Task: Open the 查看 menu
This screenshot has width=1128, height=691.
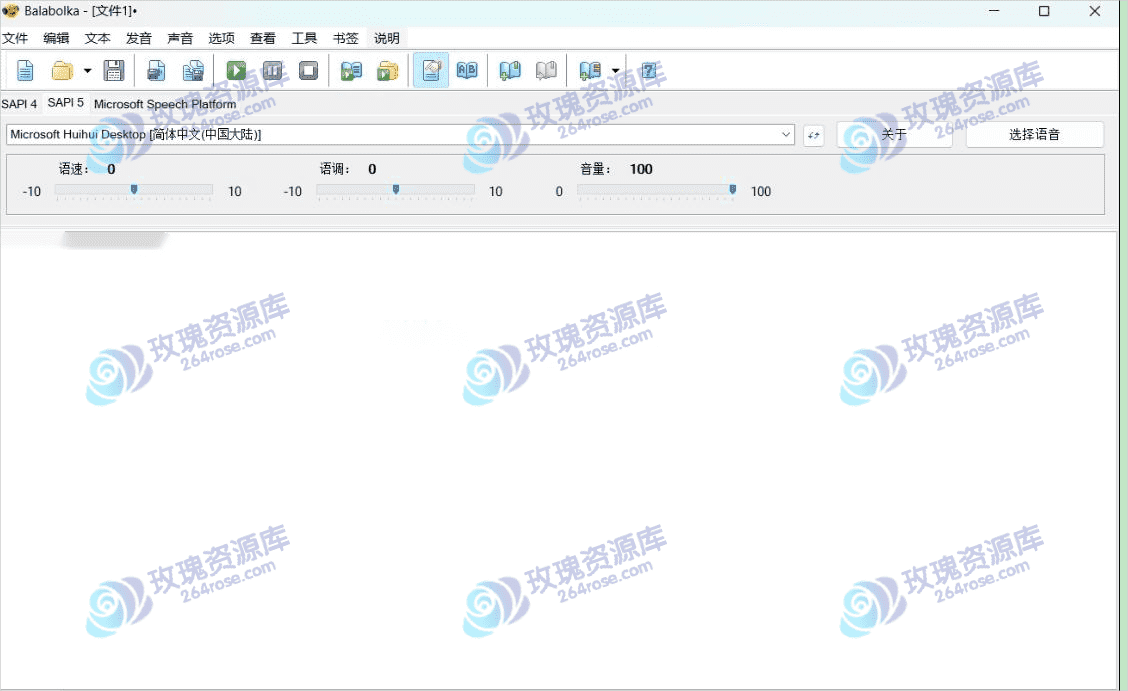Action: tap(263, 38)
